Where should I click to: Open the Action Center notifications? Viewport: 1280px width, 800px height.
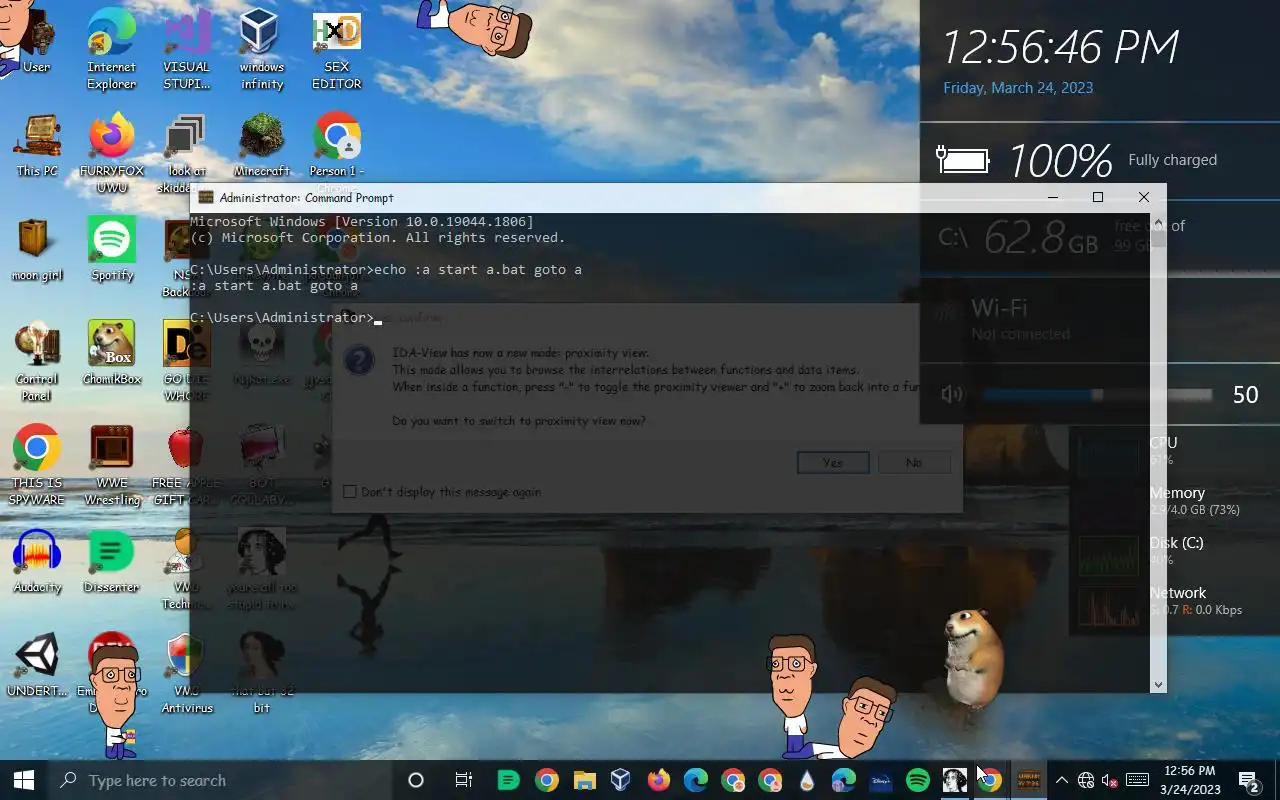(x=1248, y=780)
